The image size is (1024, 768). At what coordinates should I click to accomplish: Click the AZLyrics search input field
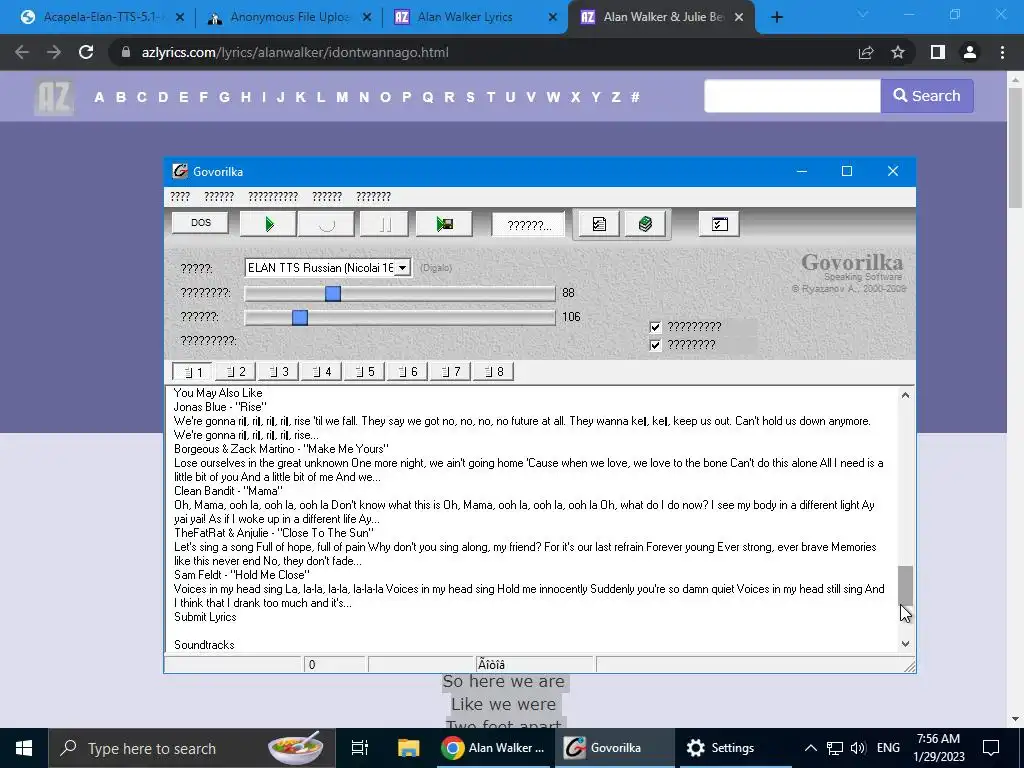click(x=792, y=96)
